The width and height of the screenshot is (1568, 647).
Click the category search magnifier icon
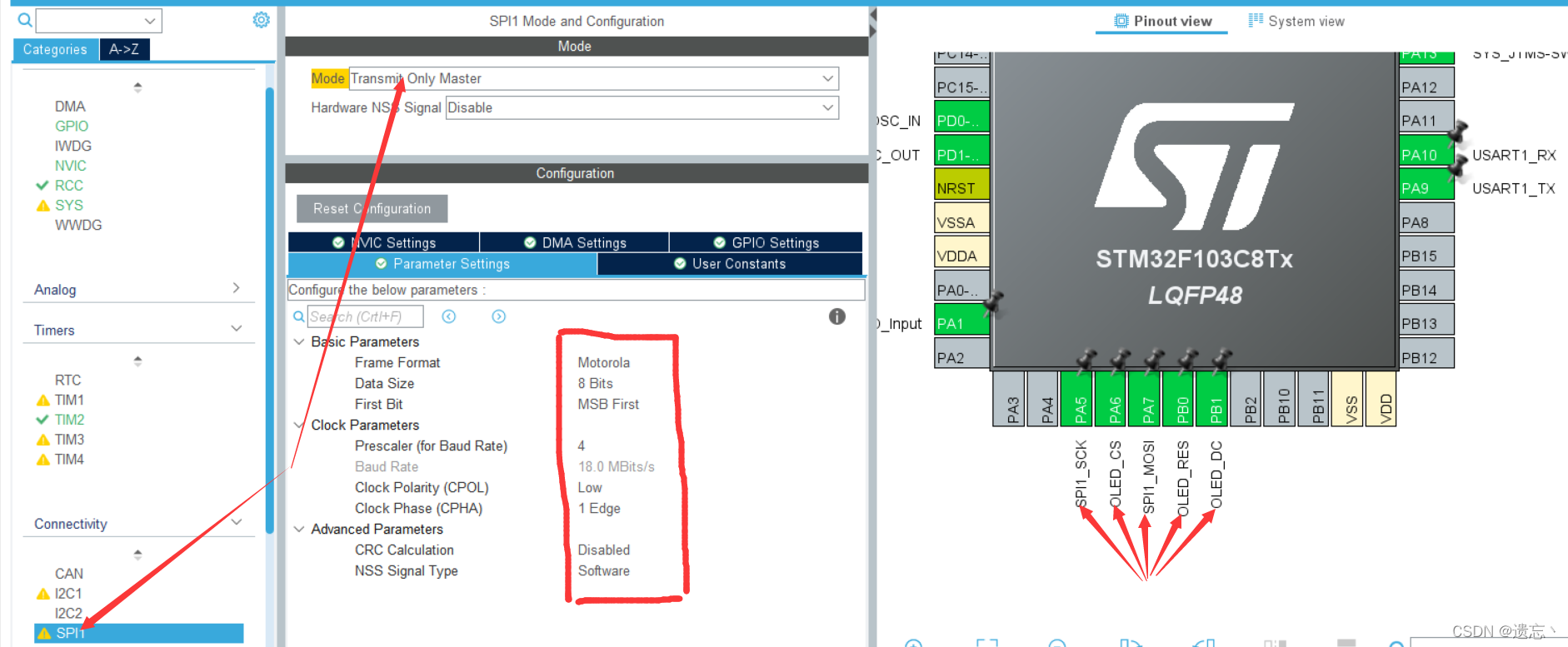tap(25, 20)
